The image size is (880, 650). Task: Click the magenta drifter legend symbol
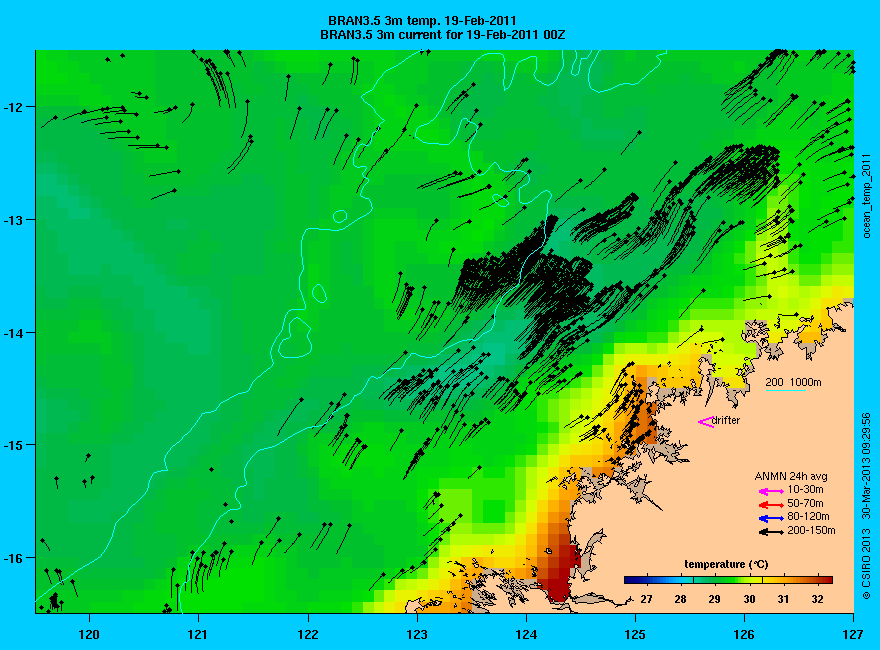(x=705, y=422)
